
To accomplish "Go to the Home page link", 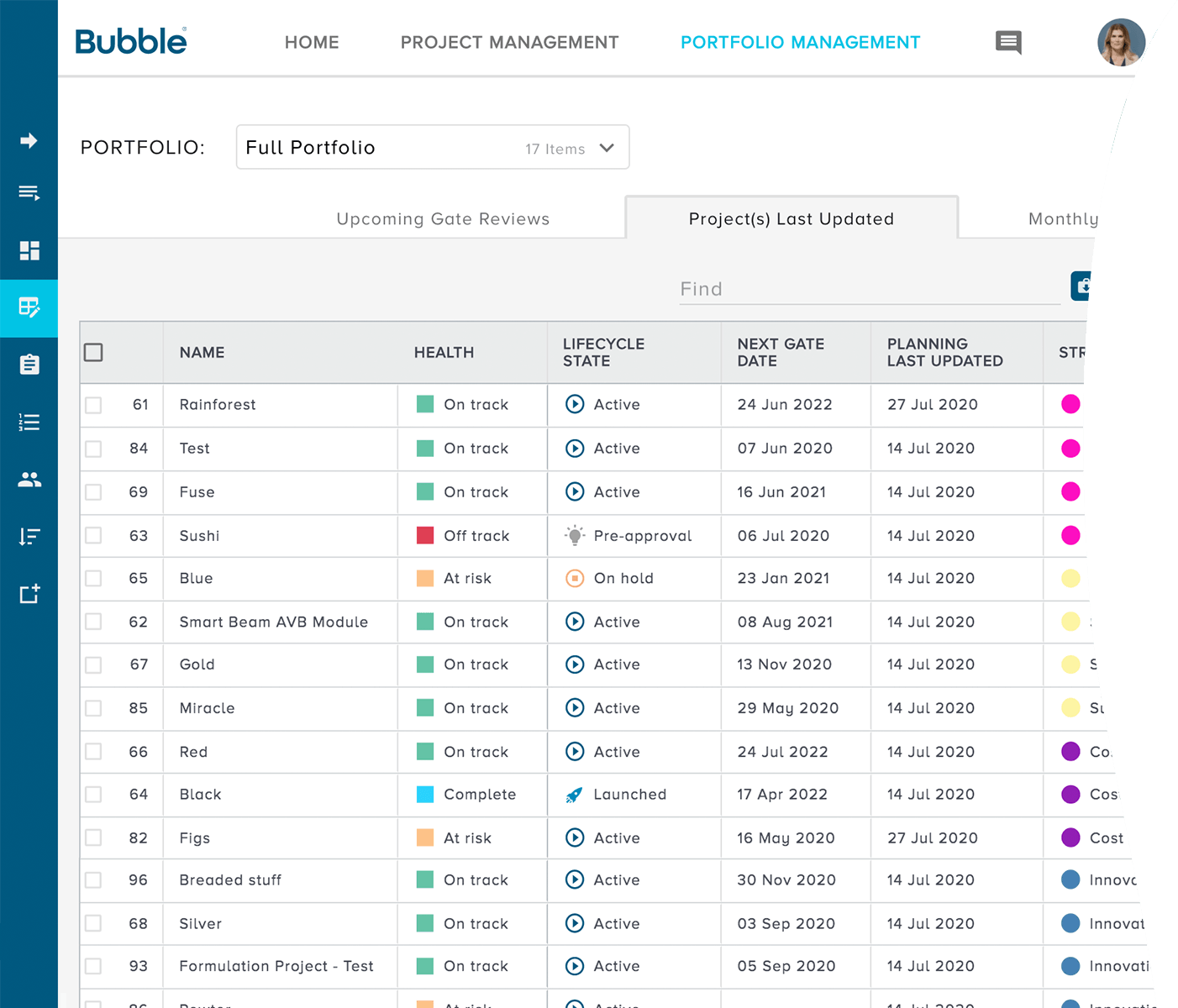I will pos(312,42).
